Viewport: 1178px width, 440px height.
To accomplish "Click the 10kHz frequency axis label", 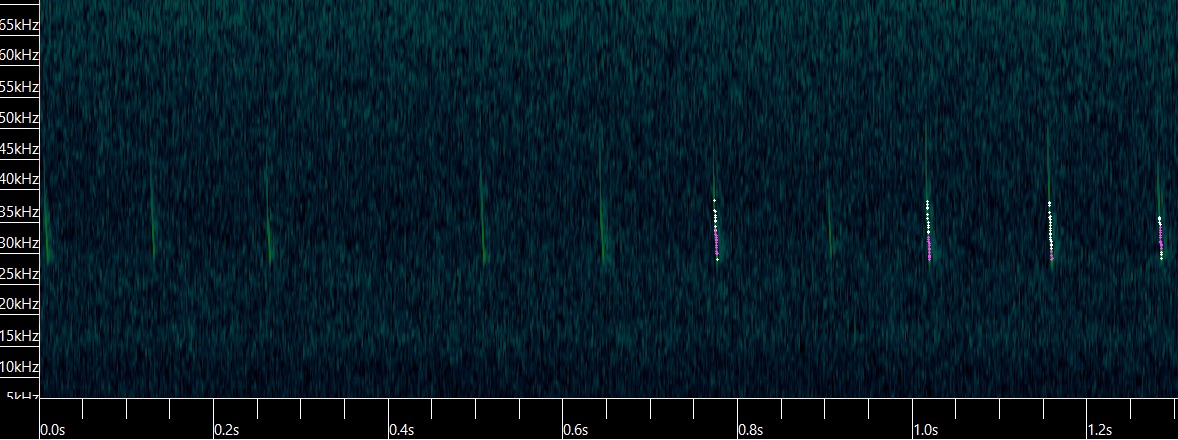I will tap(19, 367).
